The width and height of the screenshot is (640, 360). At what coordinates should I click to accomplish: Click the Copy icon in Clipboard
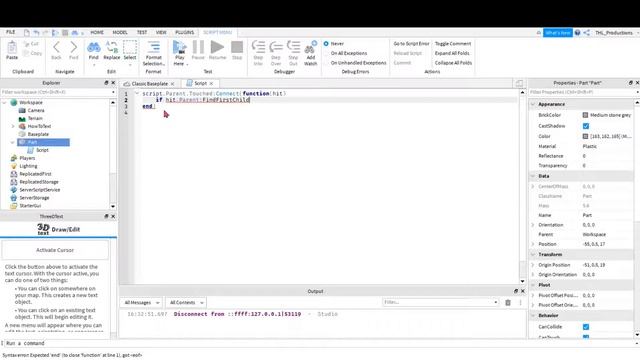click(x=27, y=53)
